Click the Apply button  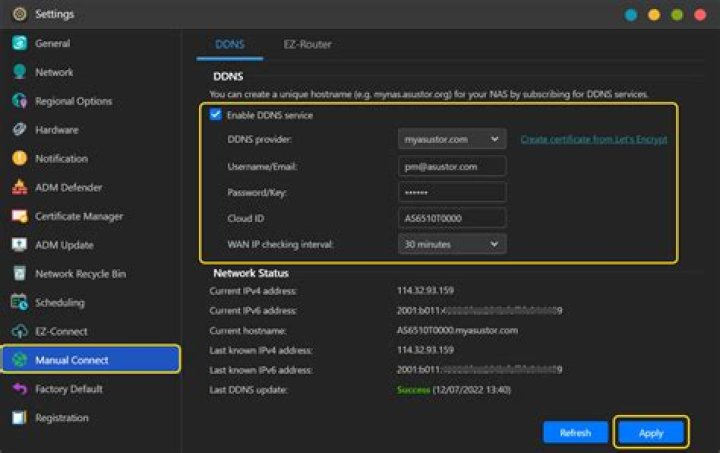[651, 432]
